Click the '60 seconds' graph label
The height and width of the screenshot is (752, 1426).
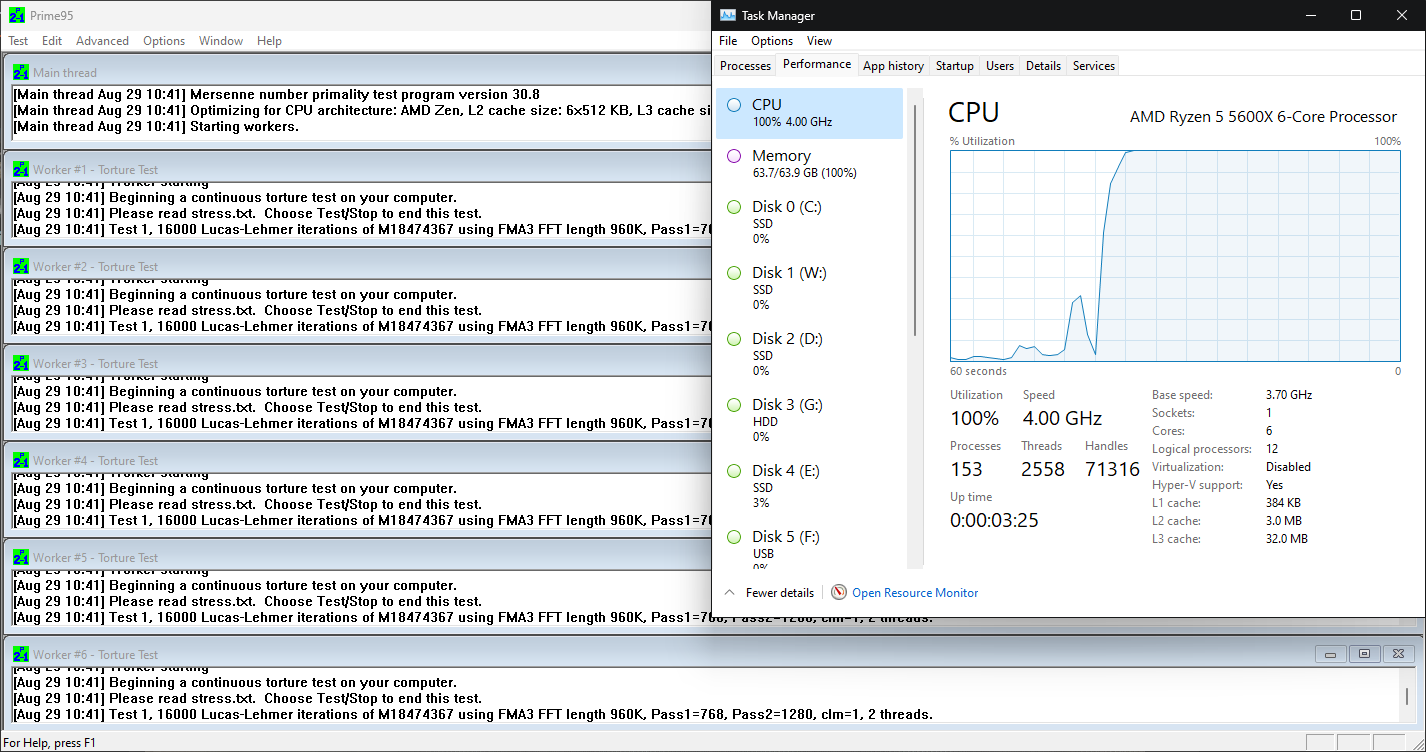978,371
